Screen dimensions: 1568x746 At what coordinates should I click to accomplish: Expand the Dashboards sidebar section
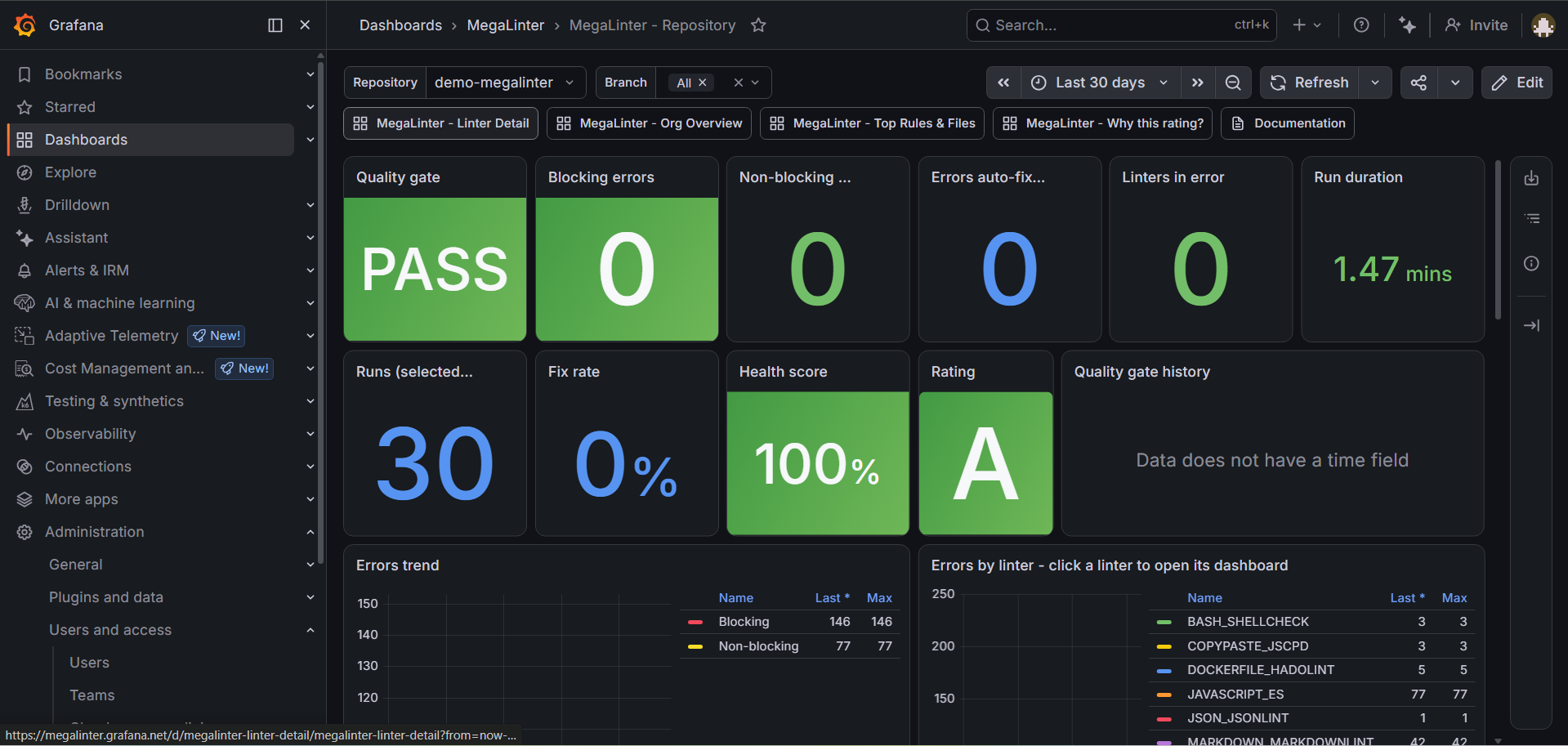point(310,140)
